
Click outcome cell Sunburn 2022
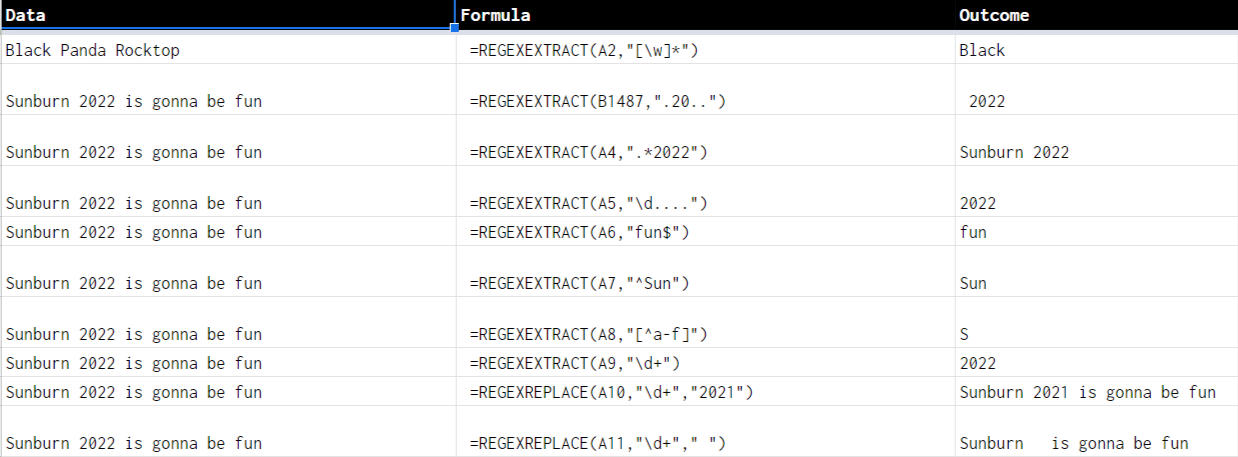(x=1097, y=141)
